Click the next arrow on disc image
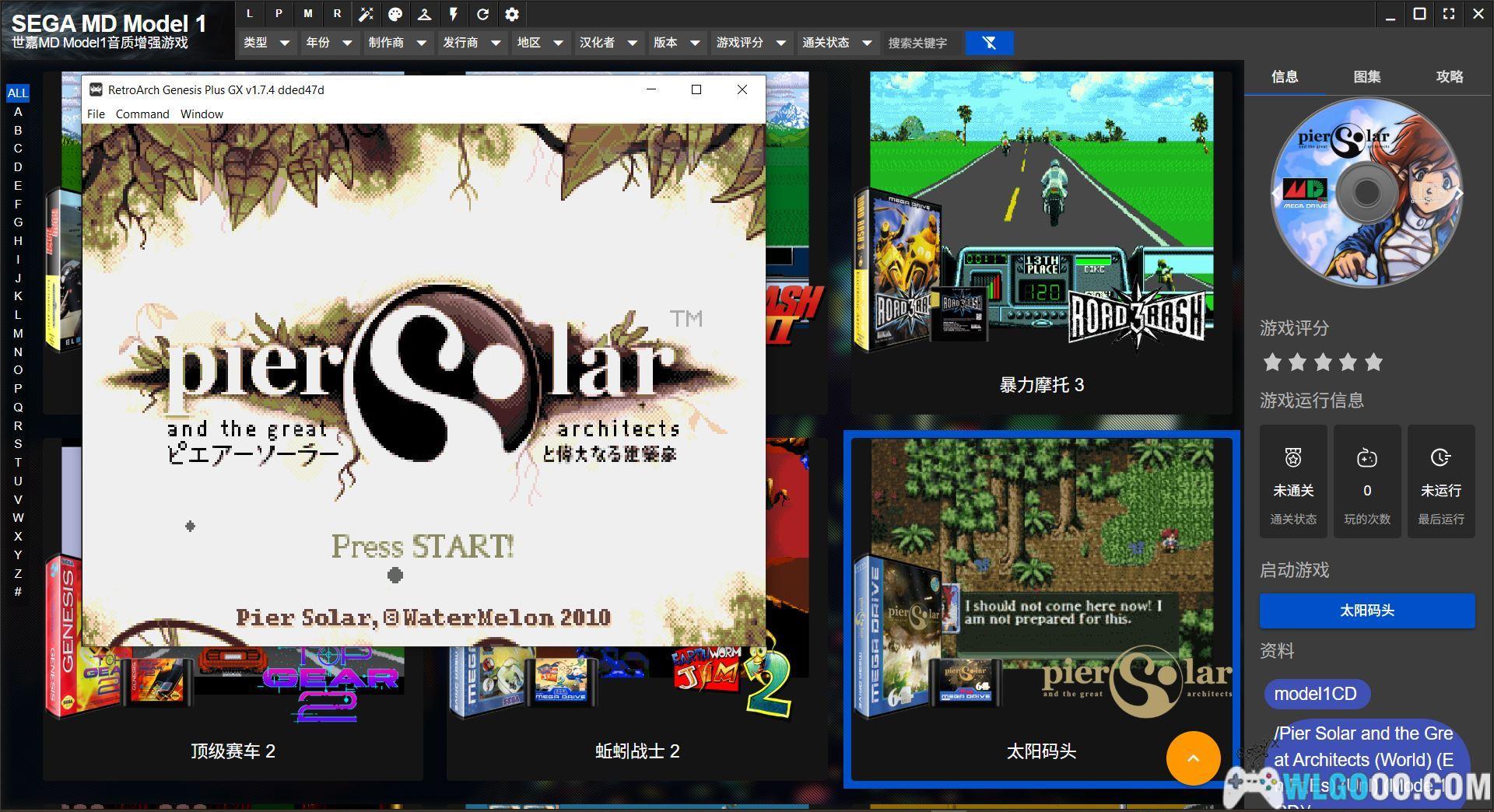The height and width of the screenshot is (812, 1494). (x=1458, y=193)
